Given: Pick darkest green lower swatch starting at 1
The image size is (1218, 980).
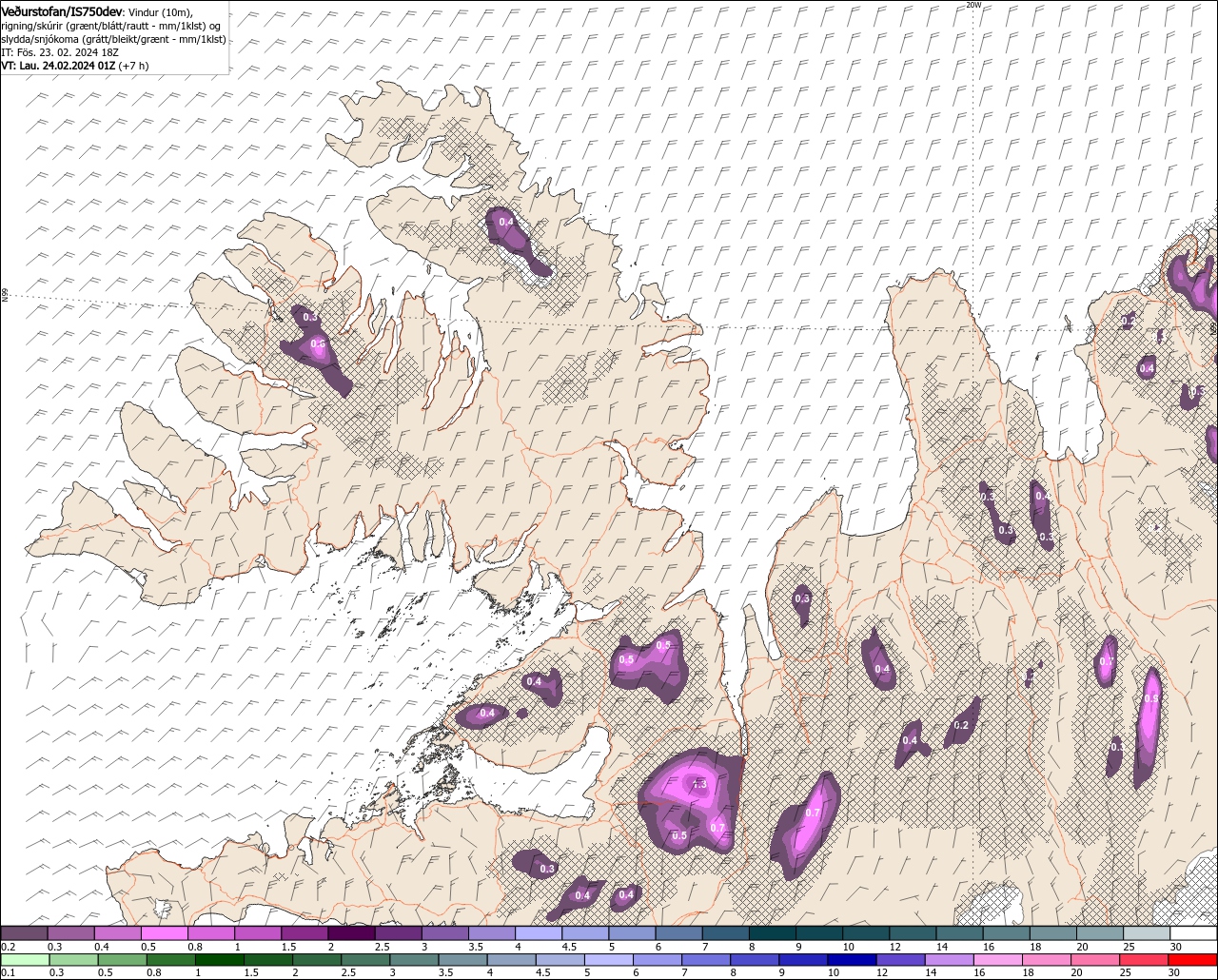Looking at the screenshot, I should coord(220,960).
